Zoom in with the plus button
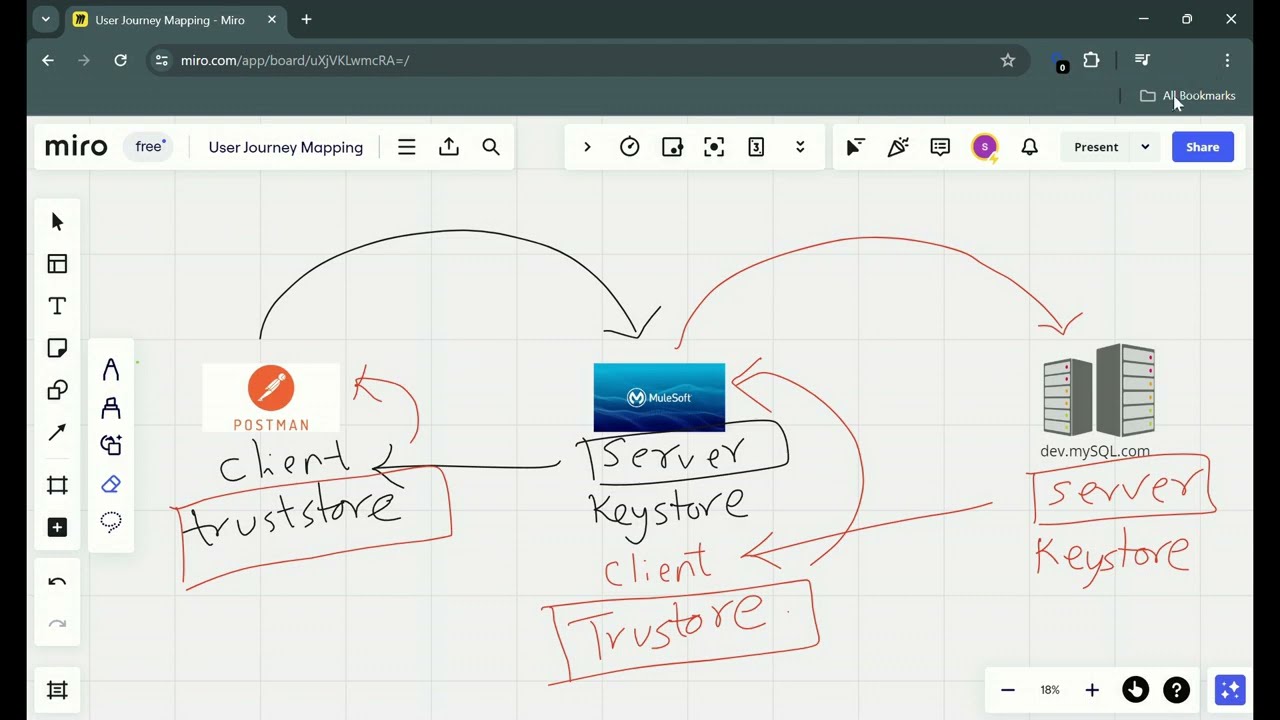This screenshot has width=1280, height=720. tap(1092, 690)
